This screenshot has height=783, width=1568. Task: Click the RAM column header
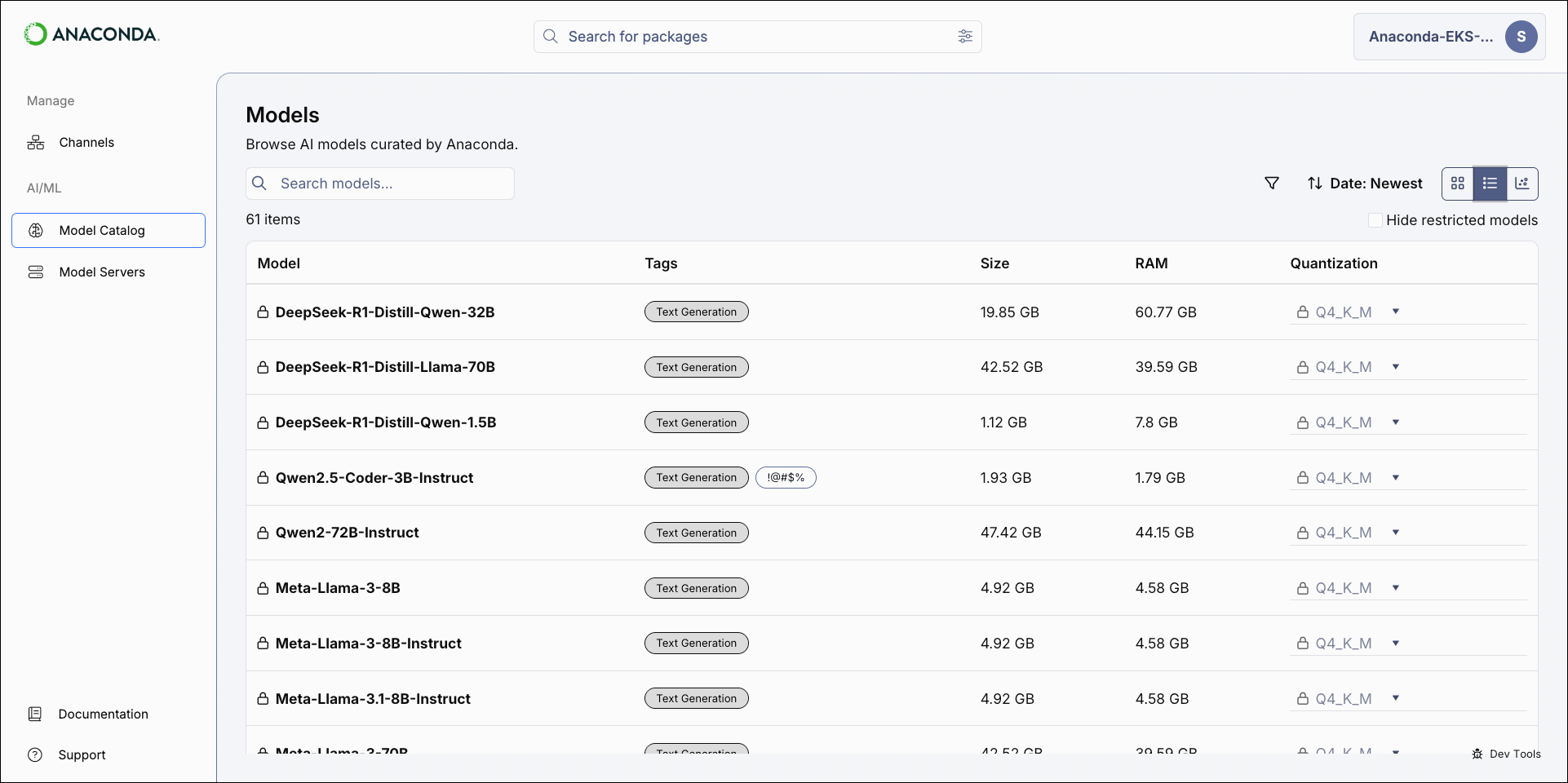coord(1151,263)
